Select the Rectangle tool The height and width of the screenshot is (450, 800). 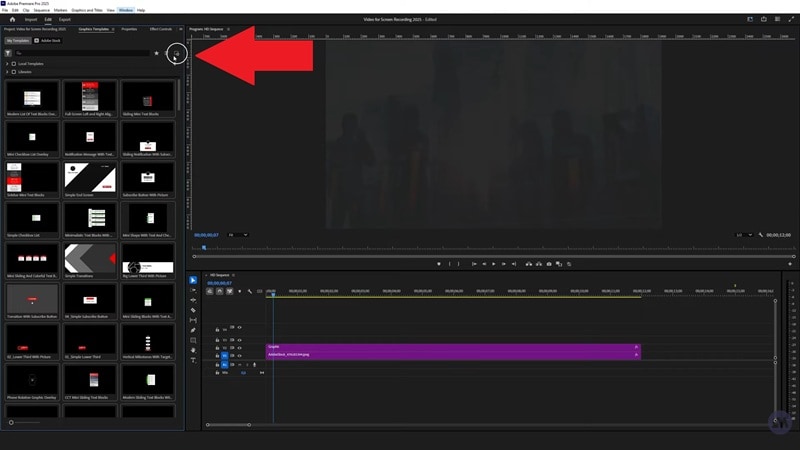click(x=193, y=340)
